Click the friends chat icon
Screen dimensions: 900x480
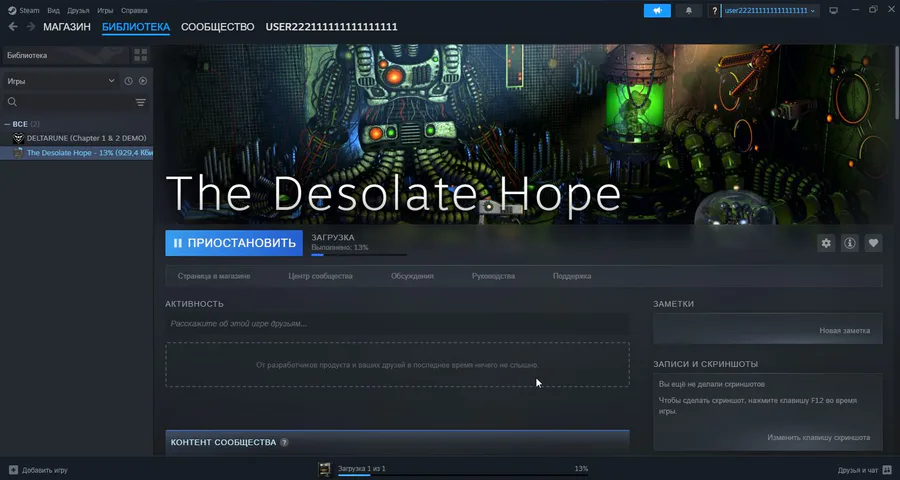click(886, 470)
